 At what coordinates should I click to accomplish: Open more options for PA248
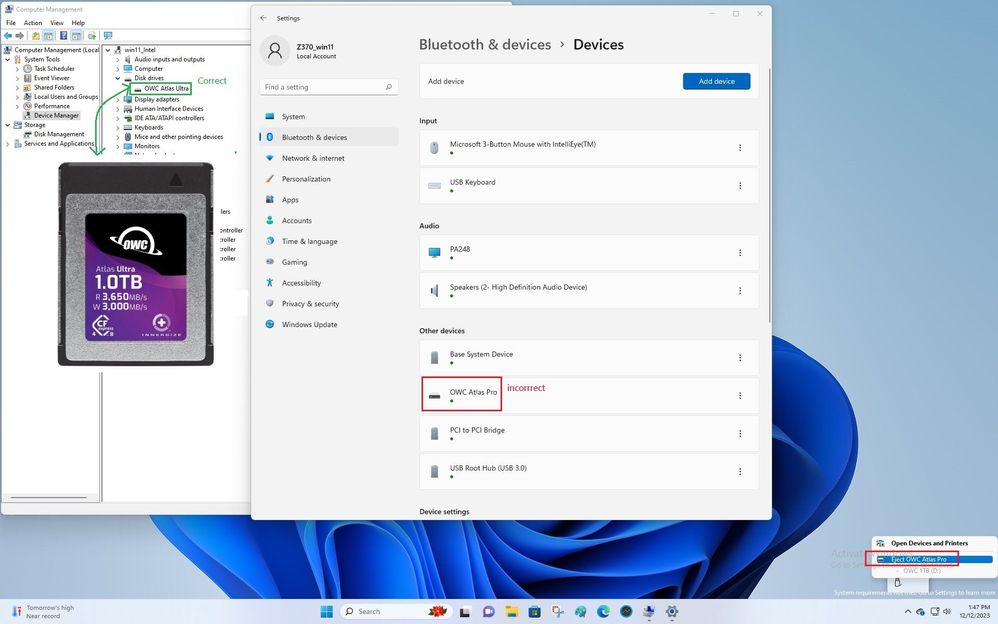click(740, 253)
